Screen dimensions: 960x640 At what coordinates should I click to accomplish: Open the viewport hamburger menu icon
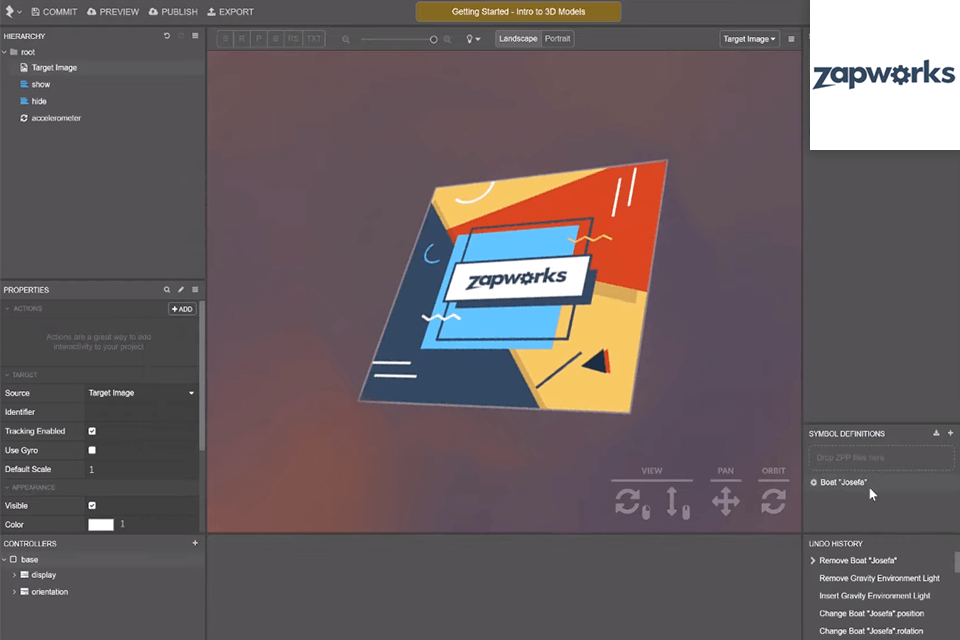coord(791,39)
